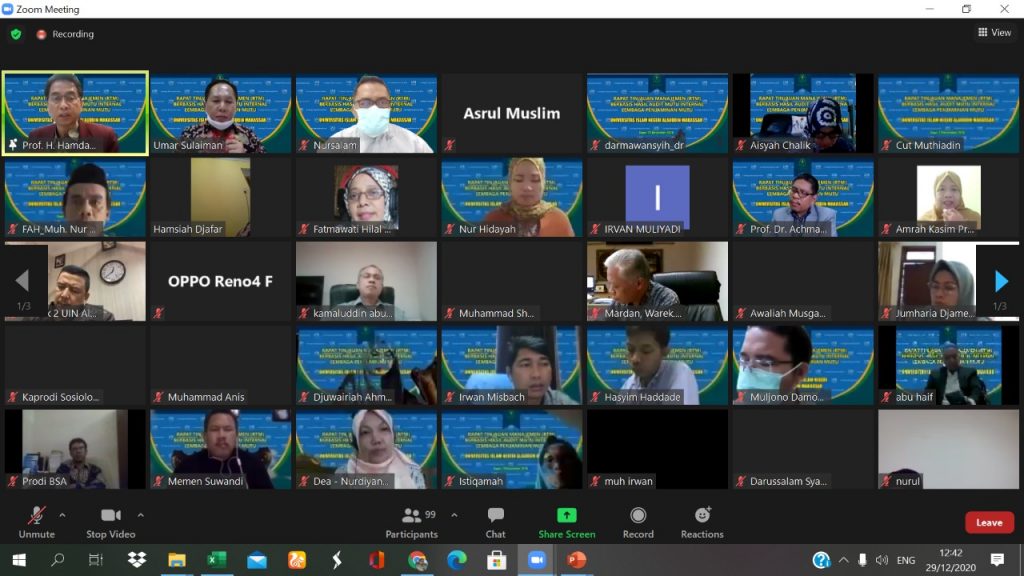Click the green encryption shield icon
This screenshot has height=576, width=1024.
pyautogui.click(x=16, y=34)
